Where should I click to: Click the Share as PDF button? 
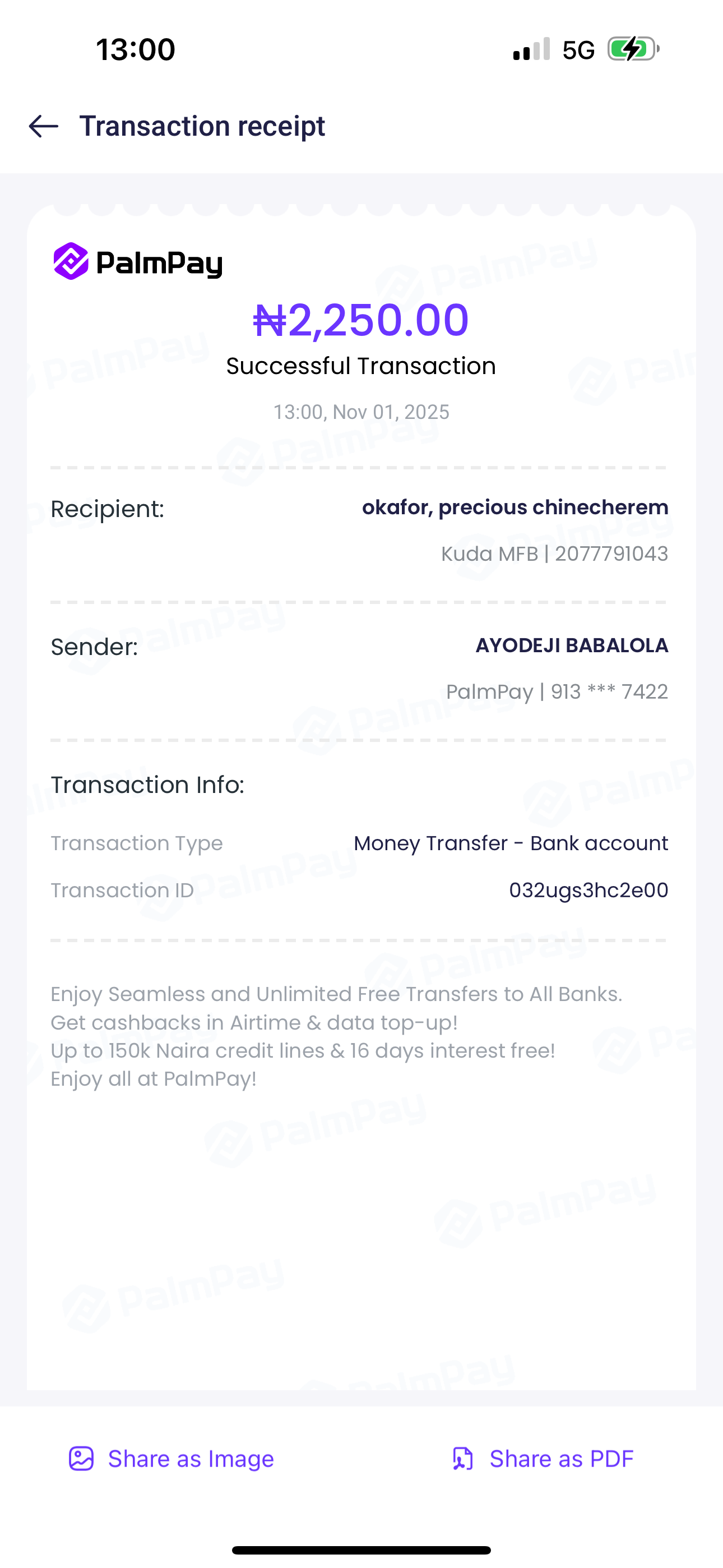tap(561, 1459)
